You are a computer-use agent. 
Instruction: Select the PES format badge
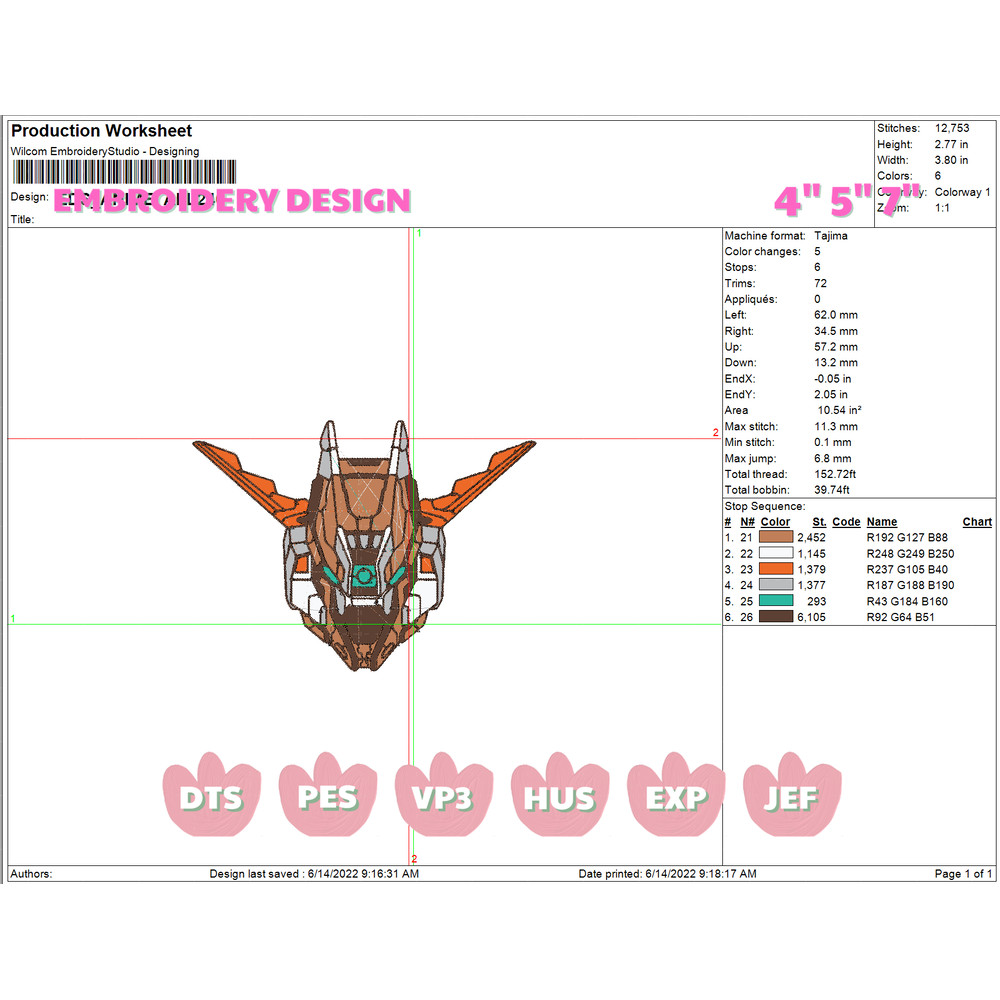click(x=327, y=796)
